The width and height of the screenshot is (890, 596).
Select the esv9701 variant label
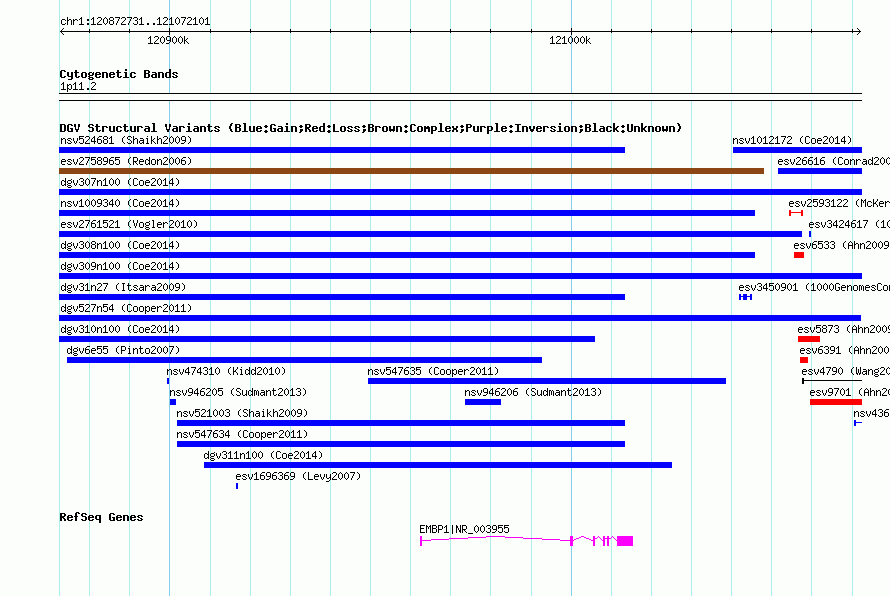[x=849, y=392]
